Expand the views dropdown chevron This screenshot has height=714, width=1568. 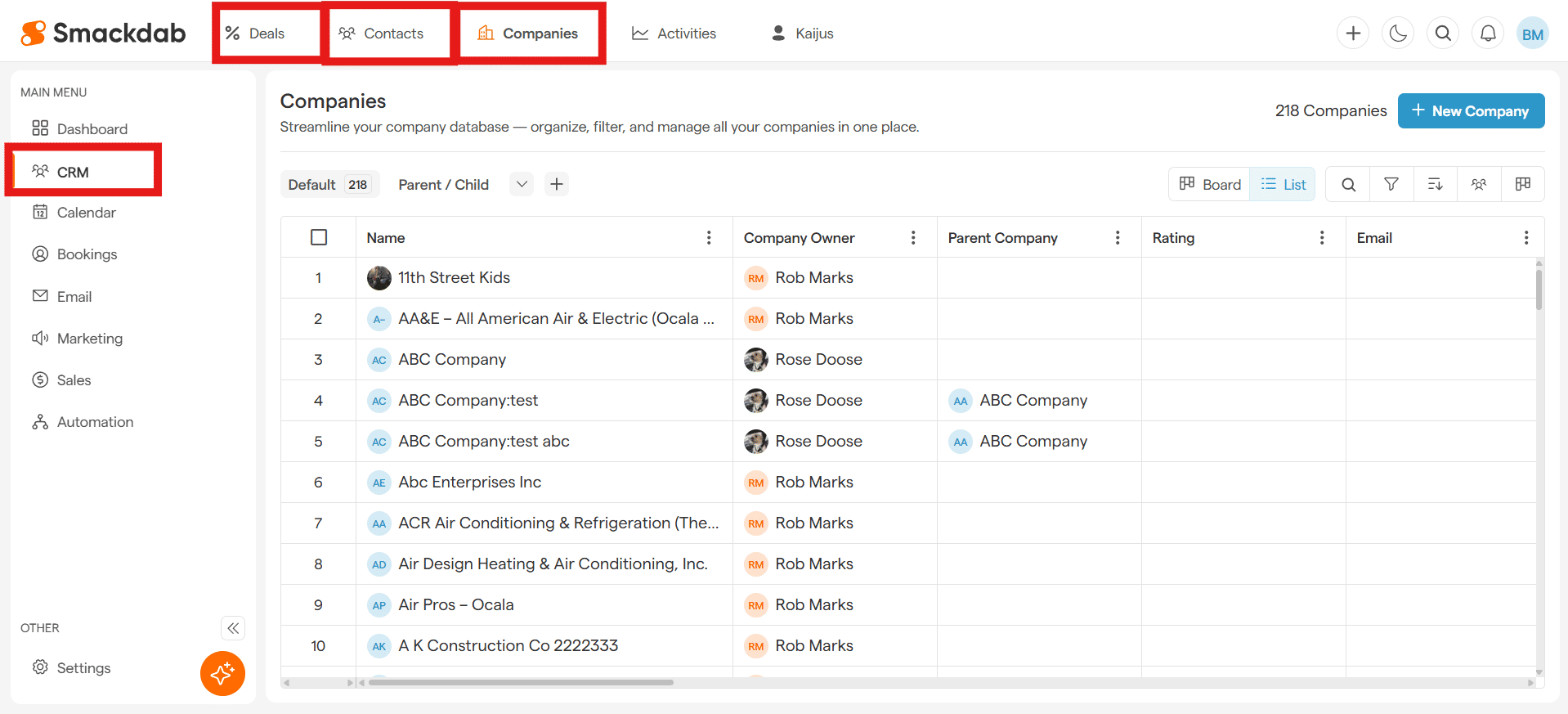[x=522, y=184]
